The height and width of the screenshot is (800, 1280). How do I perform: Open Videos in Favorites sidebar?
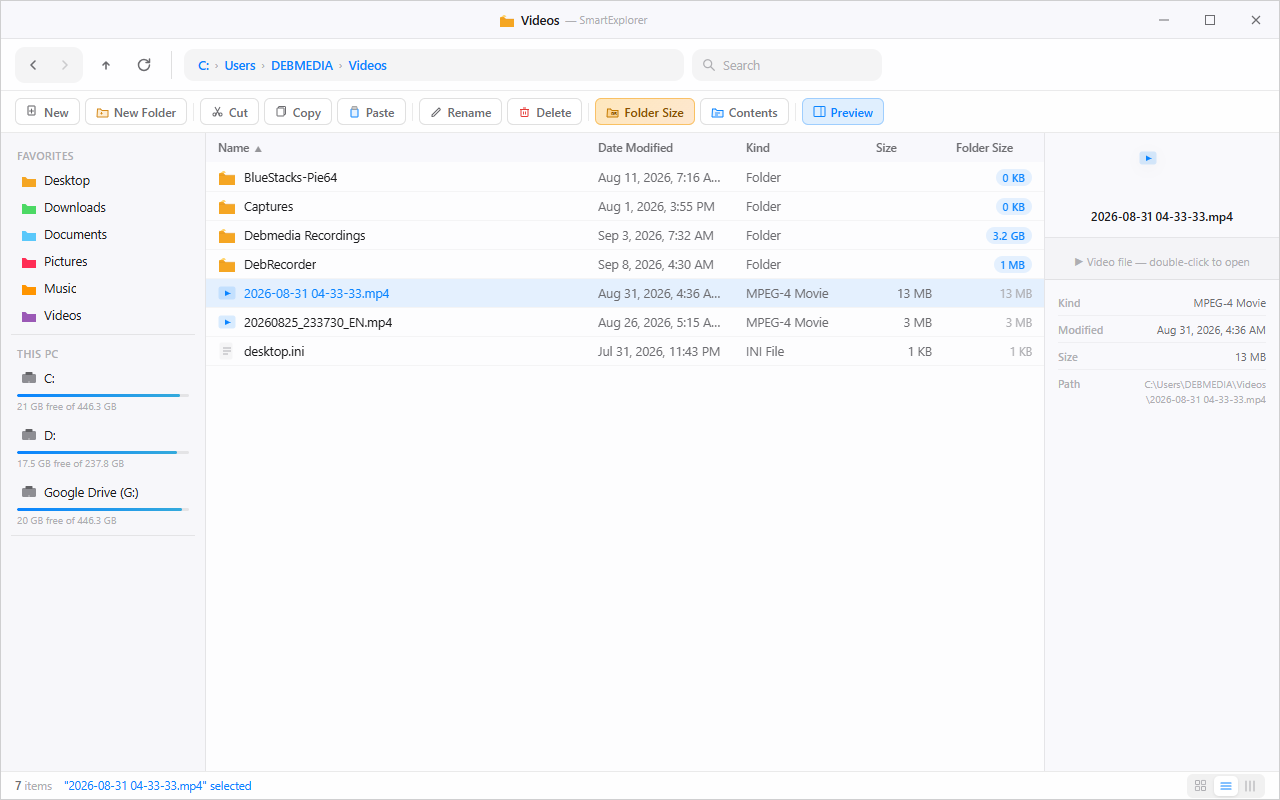click(103, 316)
